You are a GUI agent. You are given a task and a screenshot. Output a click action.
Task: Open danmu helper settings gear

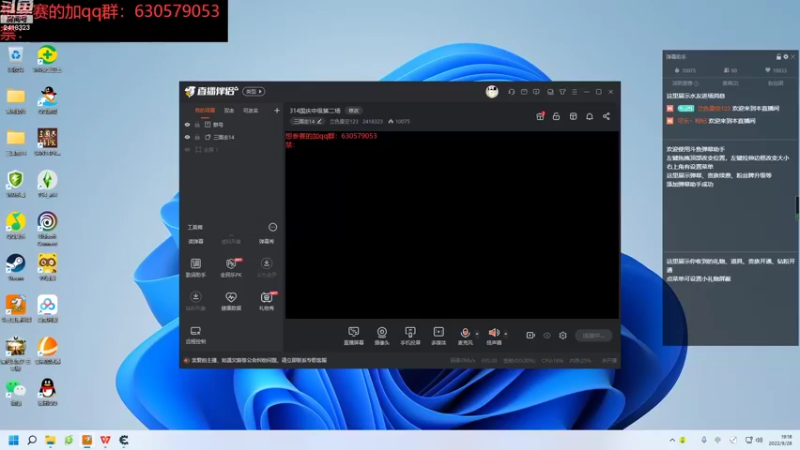(x=786, y=57)
